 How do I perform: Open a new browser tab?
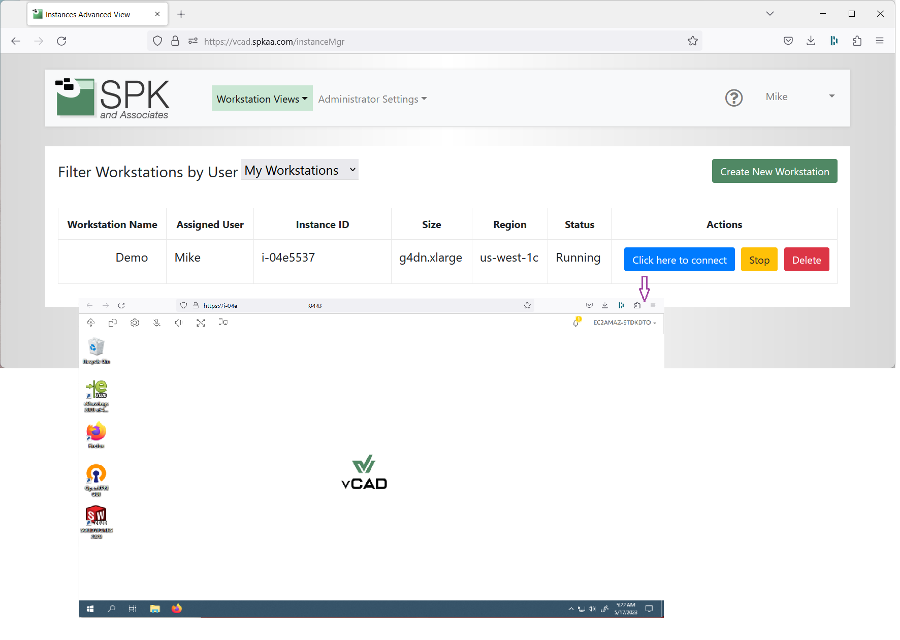point(181,14)
